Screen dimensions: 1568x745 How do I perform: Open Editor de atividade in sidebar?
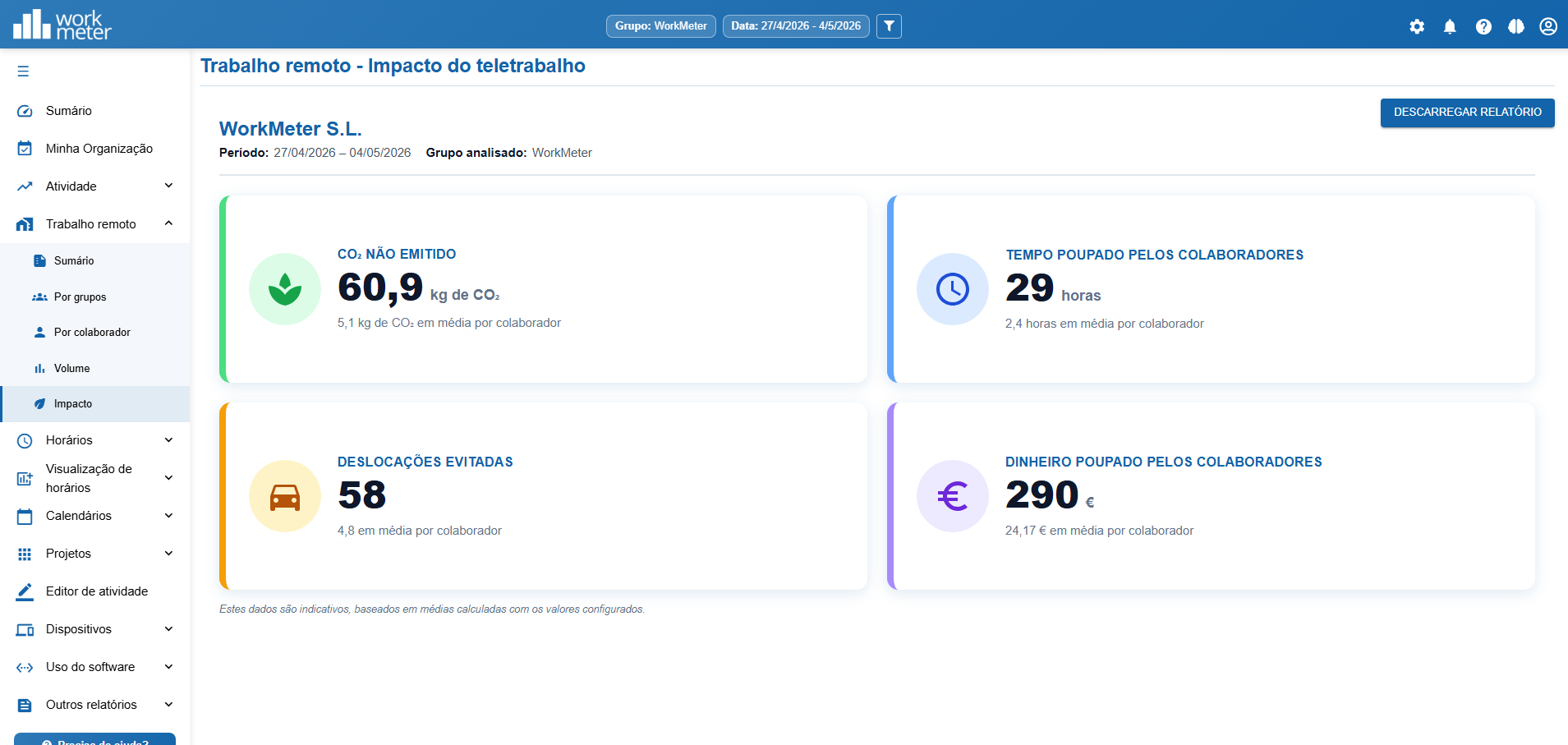[95, 591]
